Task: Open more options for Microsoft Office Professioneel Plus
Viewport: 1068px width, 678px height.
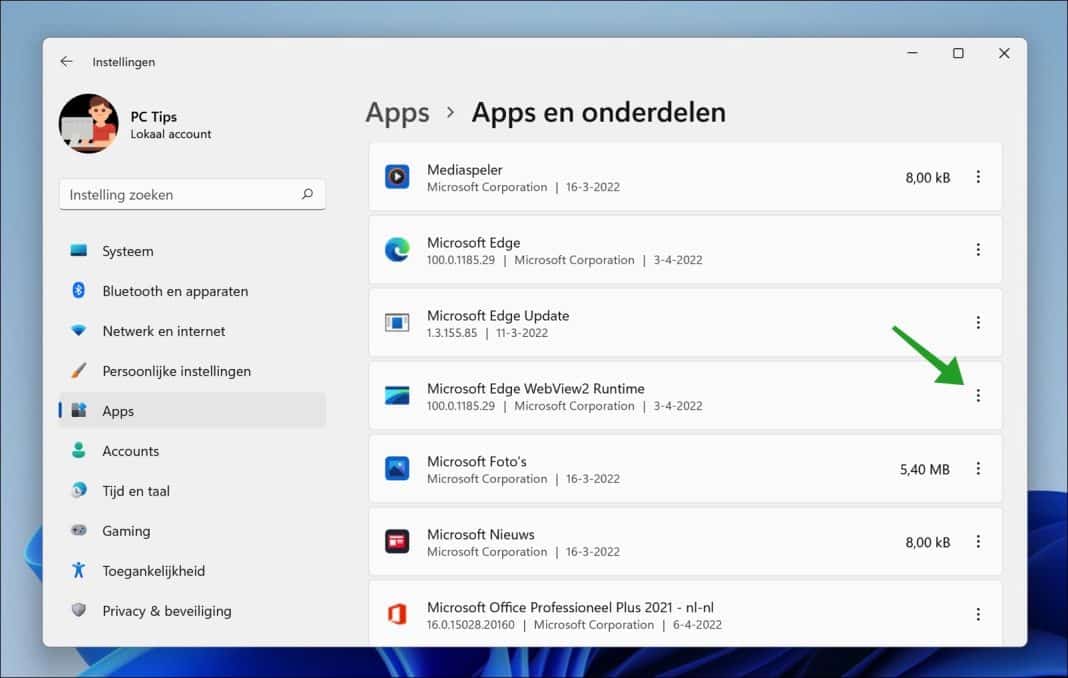Action: point(978,614)
